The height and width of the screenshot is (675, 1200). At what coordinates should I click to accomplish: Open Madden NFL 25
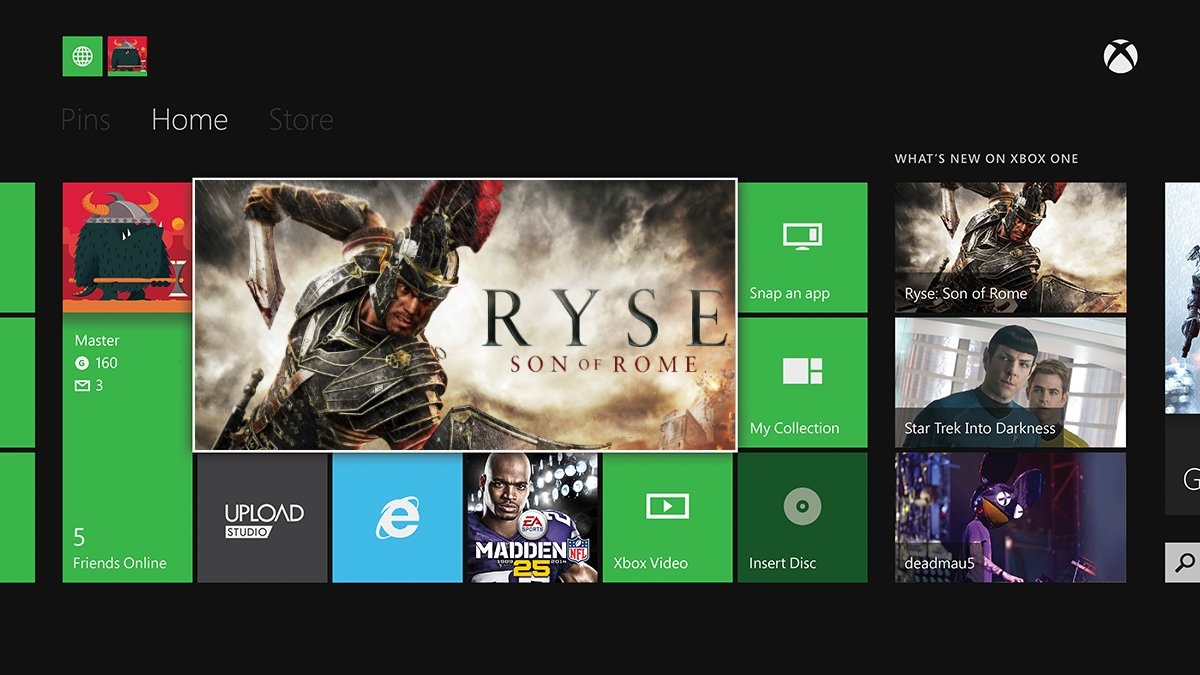pyautogui.click(x=531, y=517)
